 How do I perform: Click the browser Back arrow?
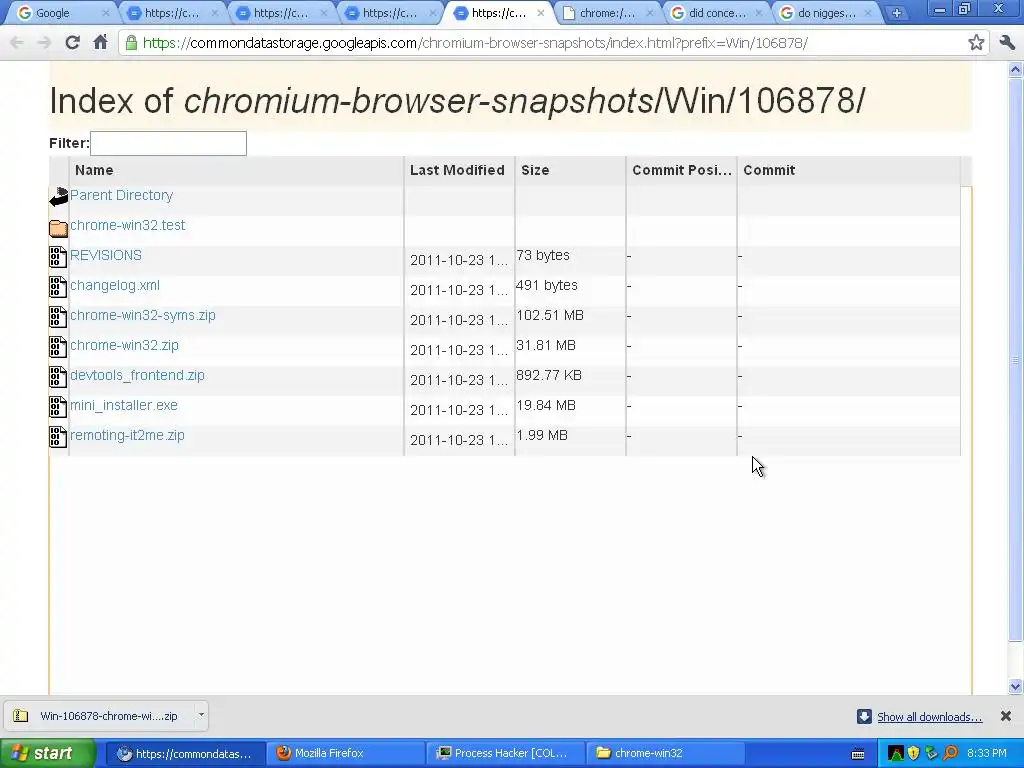pyautogui.click(x=17, y=43)
